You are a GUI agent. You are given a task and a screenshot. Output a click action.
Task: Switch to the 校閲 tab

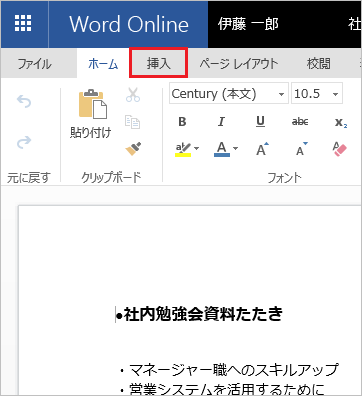click(x=319, y=63)
